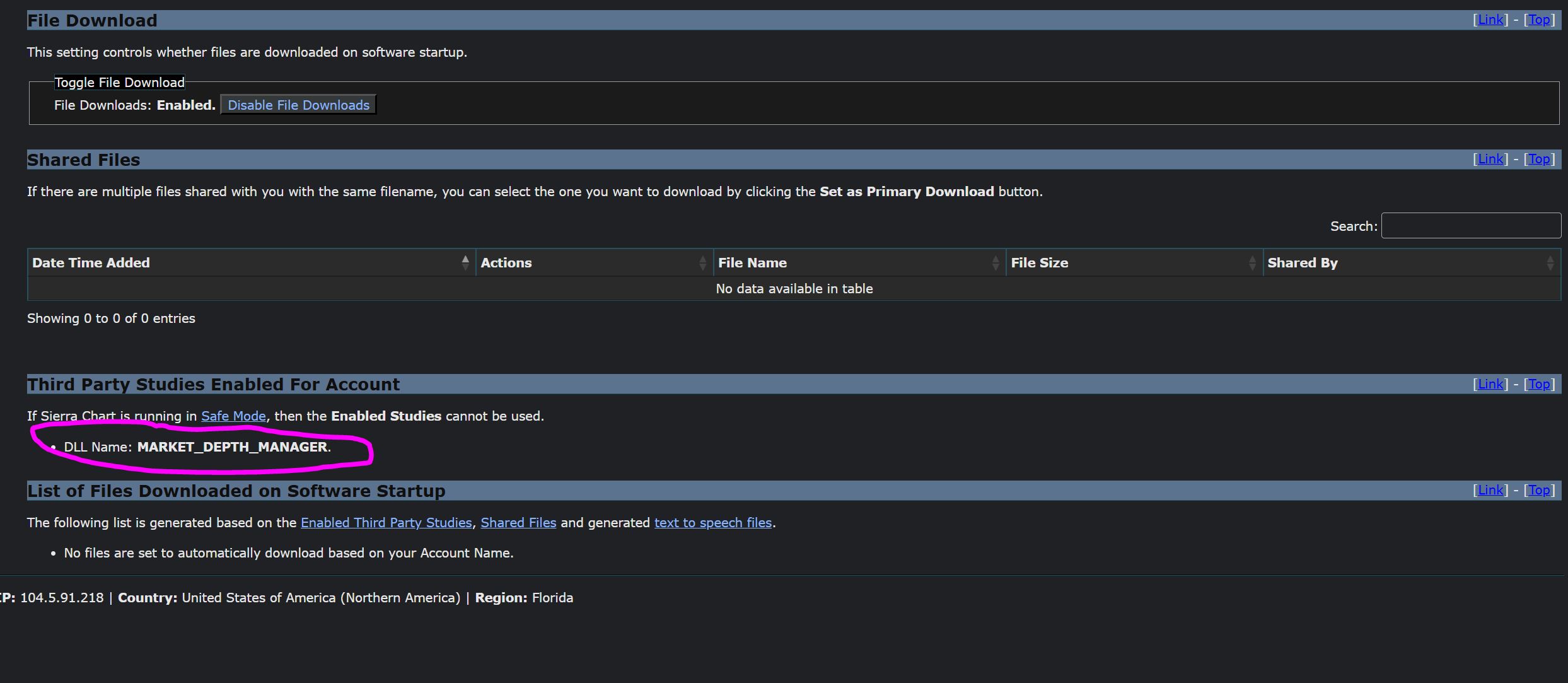Open Shared Files link in startup list text
Screen dimensions: 1568x683
518,523
